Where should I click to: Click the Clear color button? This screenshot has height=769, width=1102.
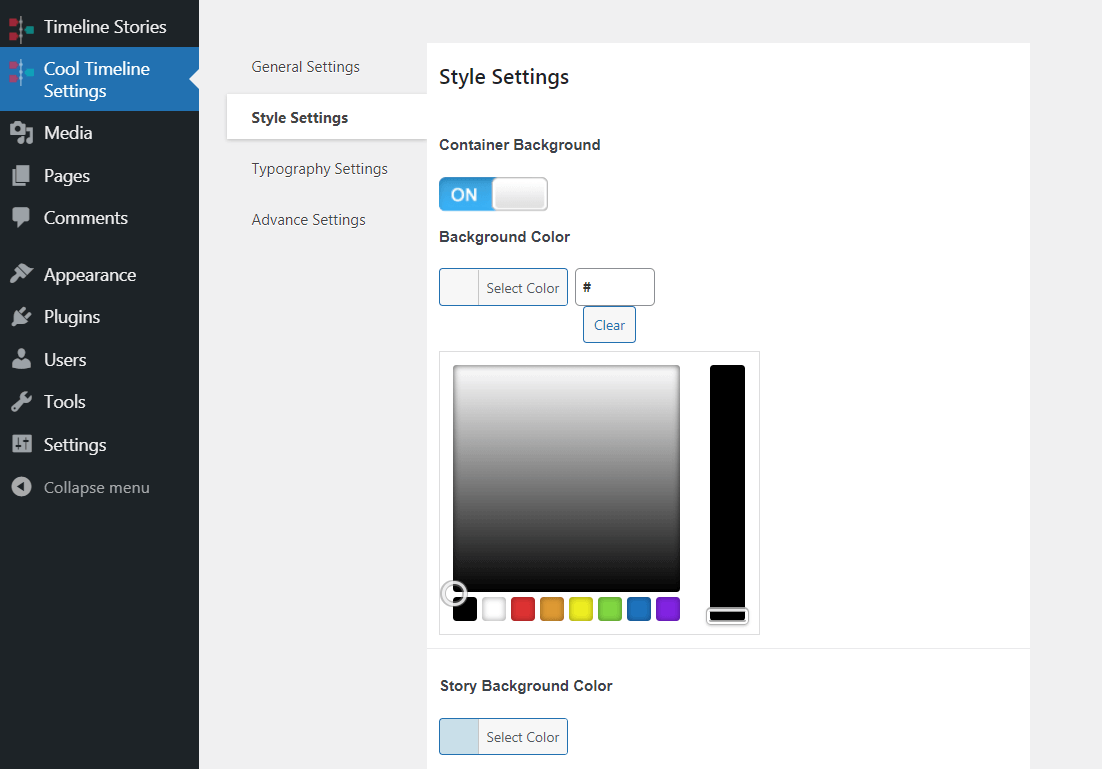[x=609, y=325]
